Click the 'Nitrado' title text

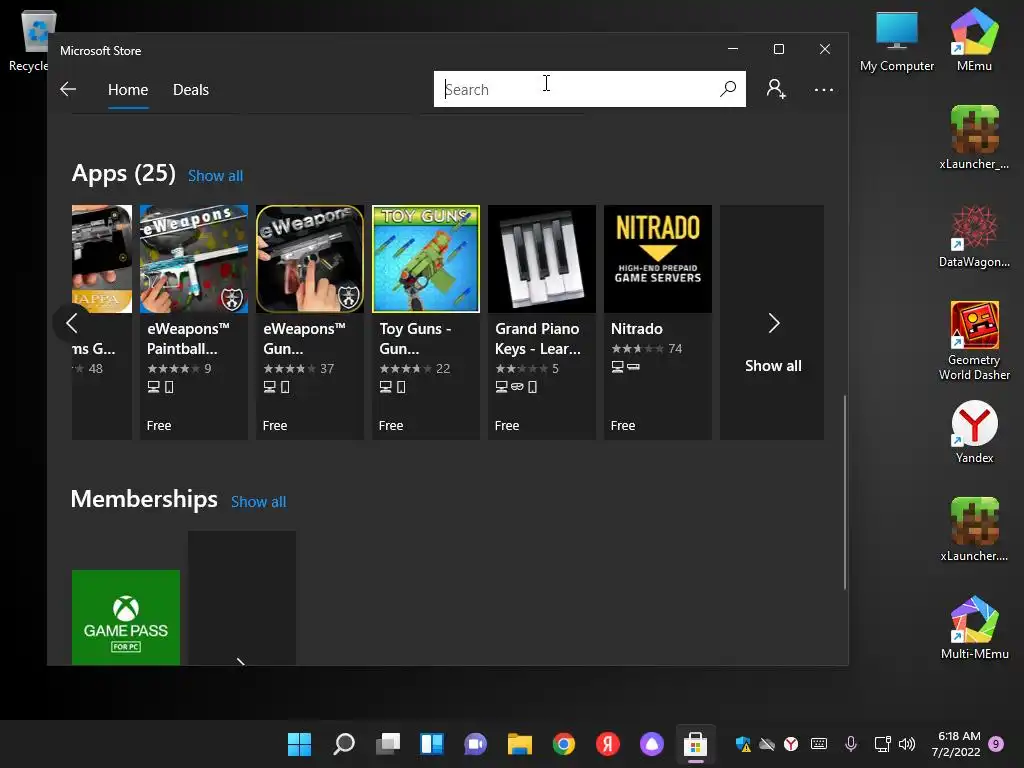point(637,328)
